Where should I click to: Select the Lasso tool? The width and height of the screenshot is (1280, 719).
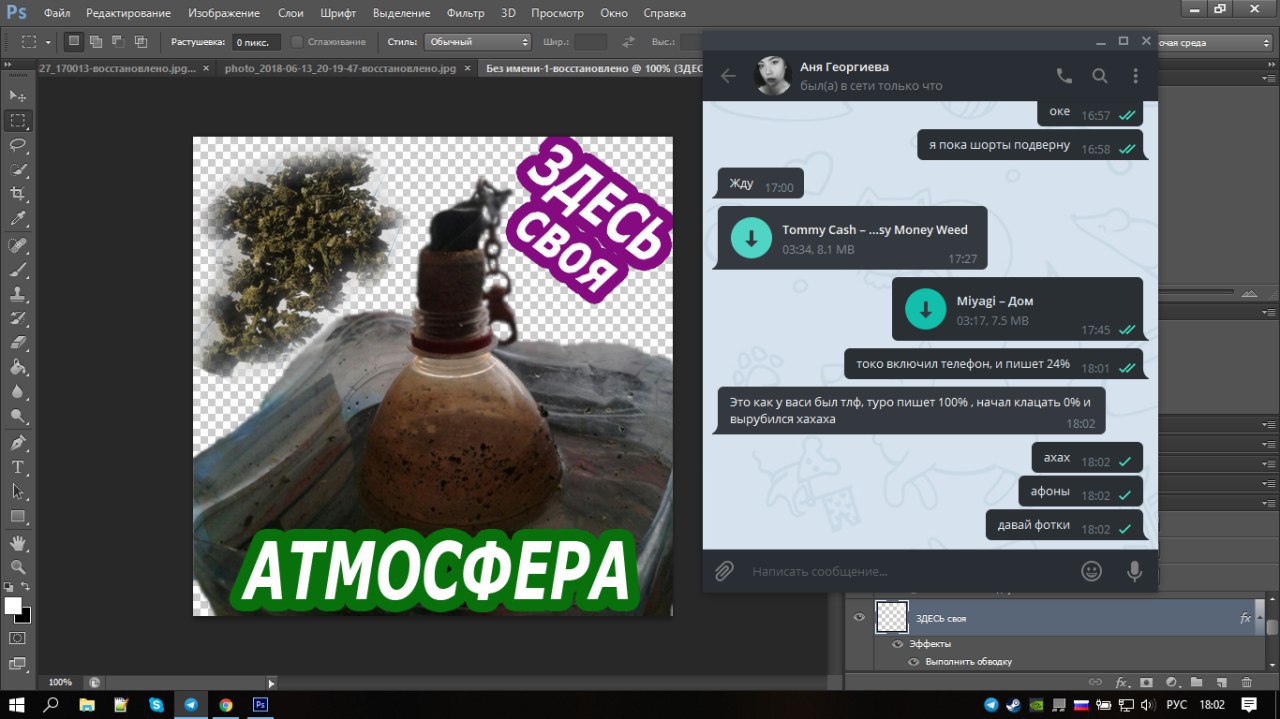(x=18, y=145)
